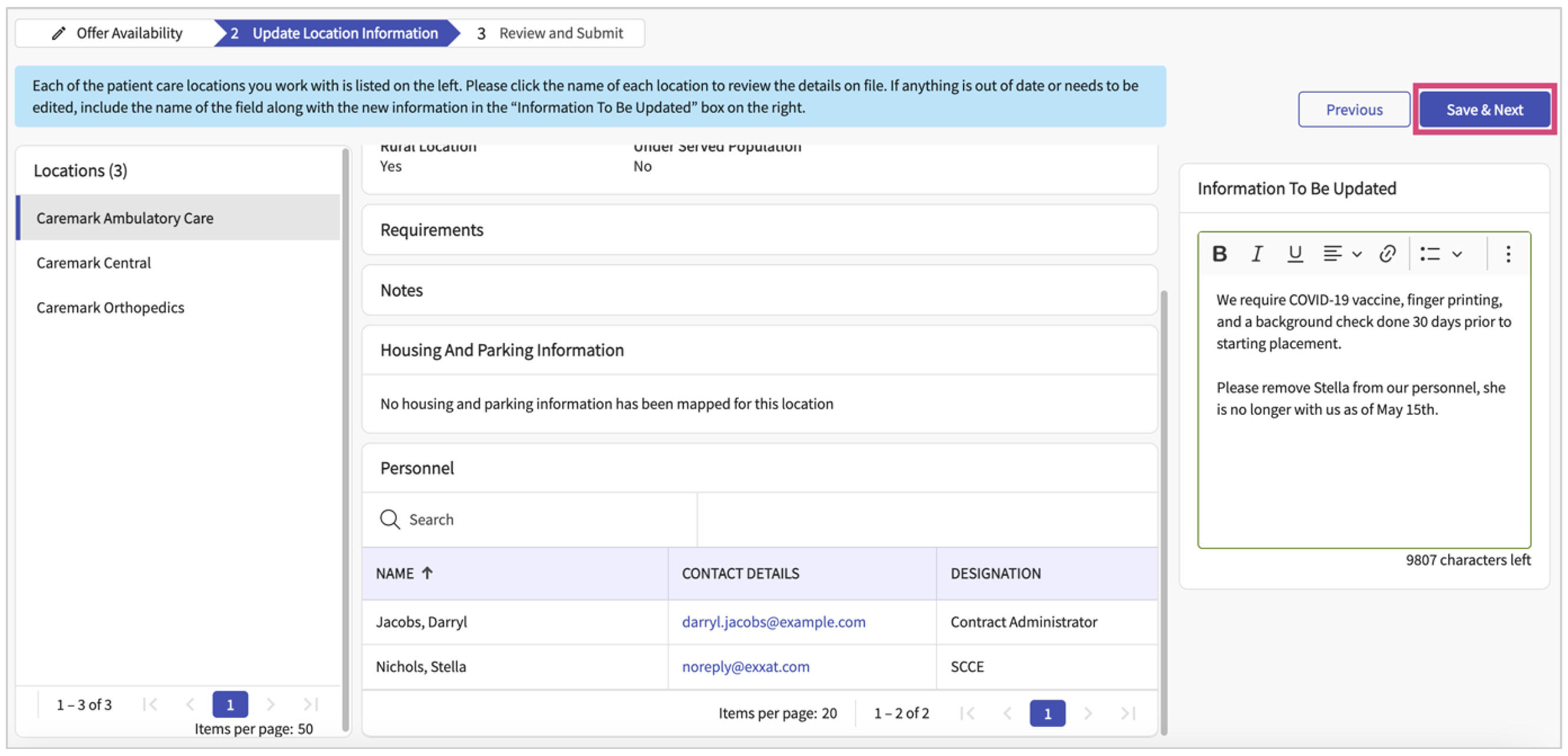
Task: Insert a link using the link icon
Action: [1387, 254]
